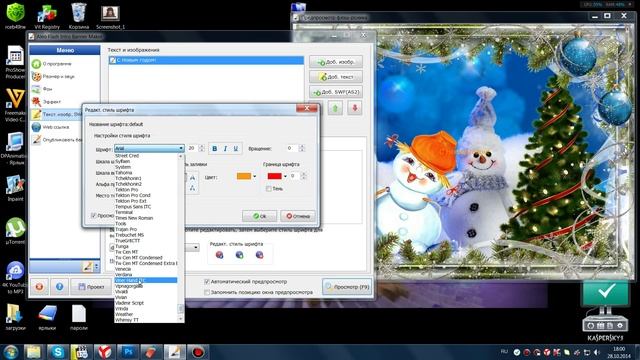Open Yandex browser from the taskbar

click(x=104, y=352)
